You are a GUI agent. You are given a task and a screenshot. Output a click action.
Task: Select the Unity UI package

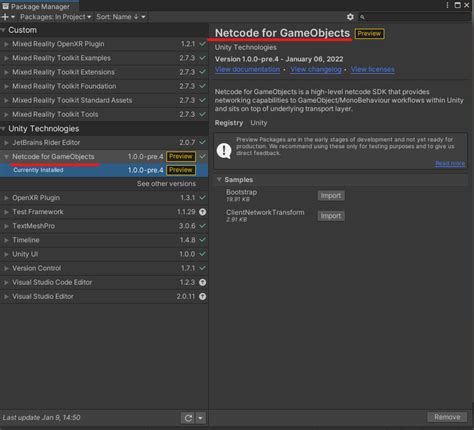coord(104,254)
